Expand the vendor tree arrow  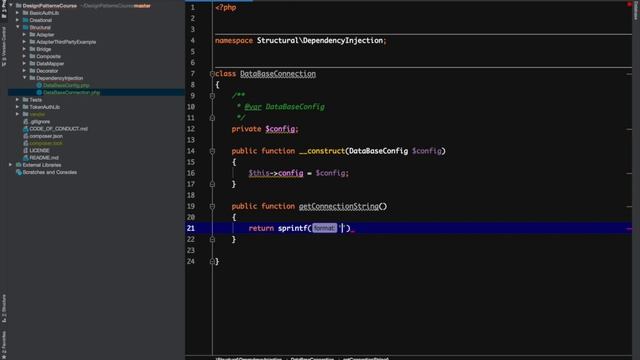(x=18, y=114)
